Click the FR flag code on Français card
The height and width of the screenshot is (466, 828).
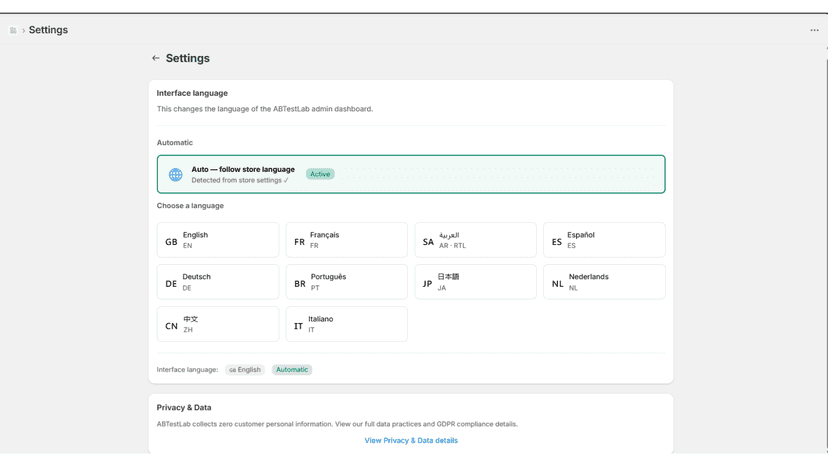click(x=299, y=242)
